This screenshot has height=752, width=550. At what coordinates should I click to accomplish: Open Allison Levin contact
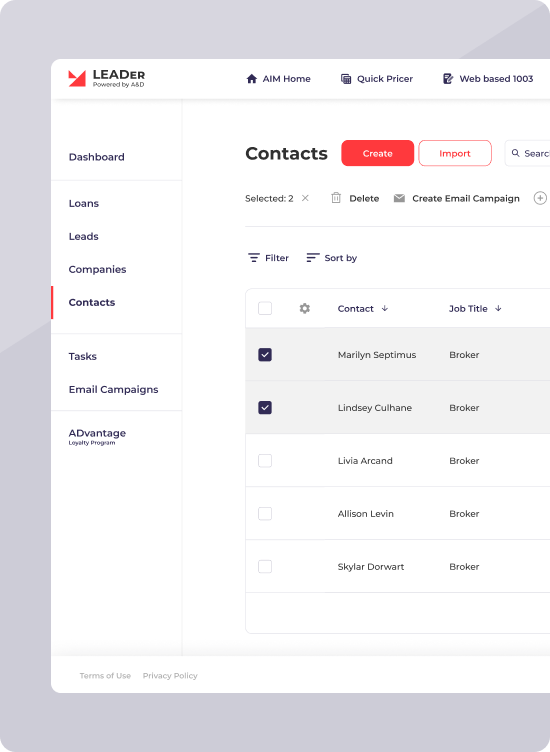point(365,514)
